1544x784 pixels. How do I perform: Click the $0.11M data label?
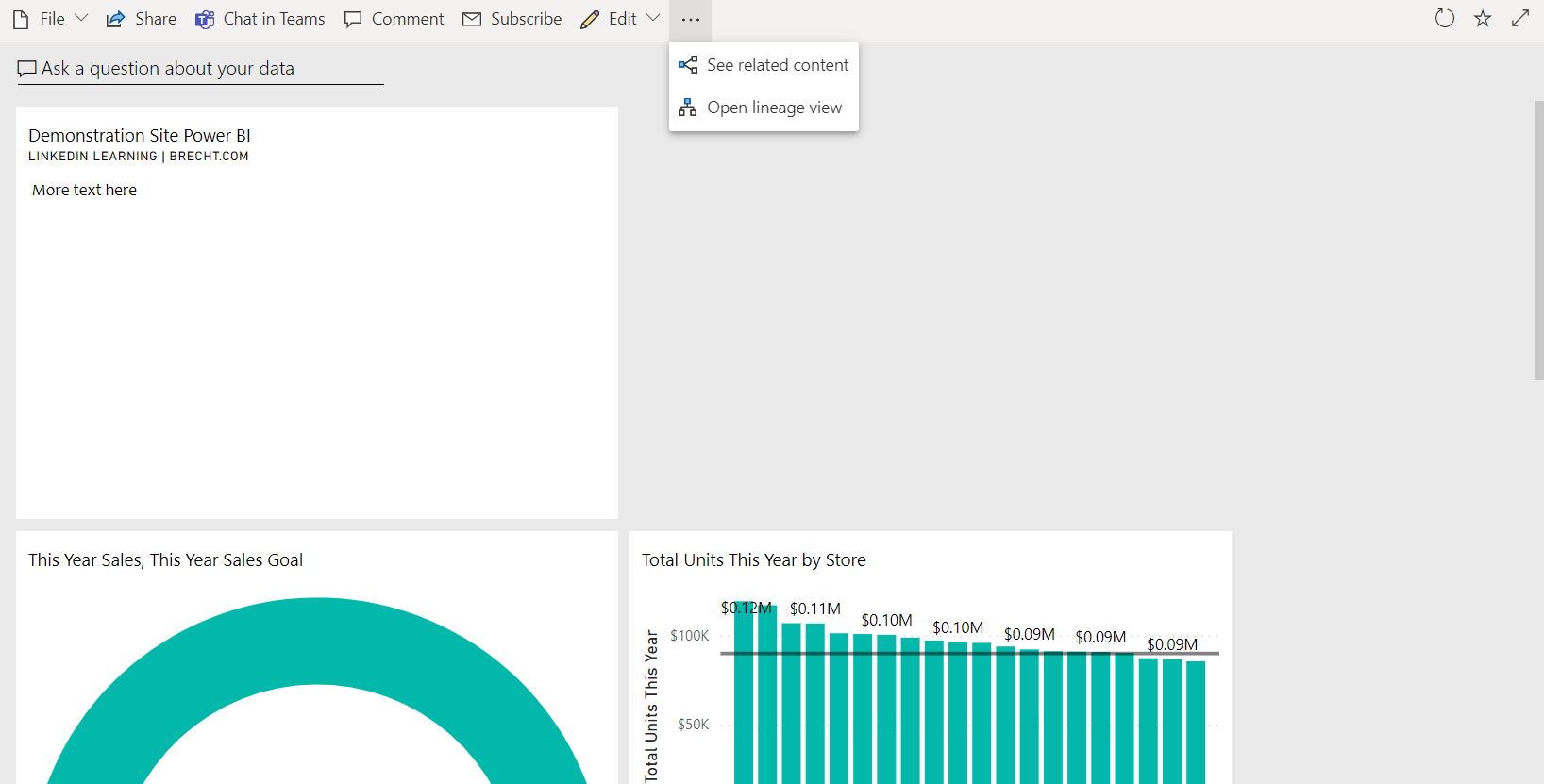tap(815, 609)
